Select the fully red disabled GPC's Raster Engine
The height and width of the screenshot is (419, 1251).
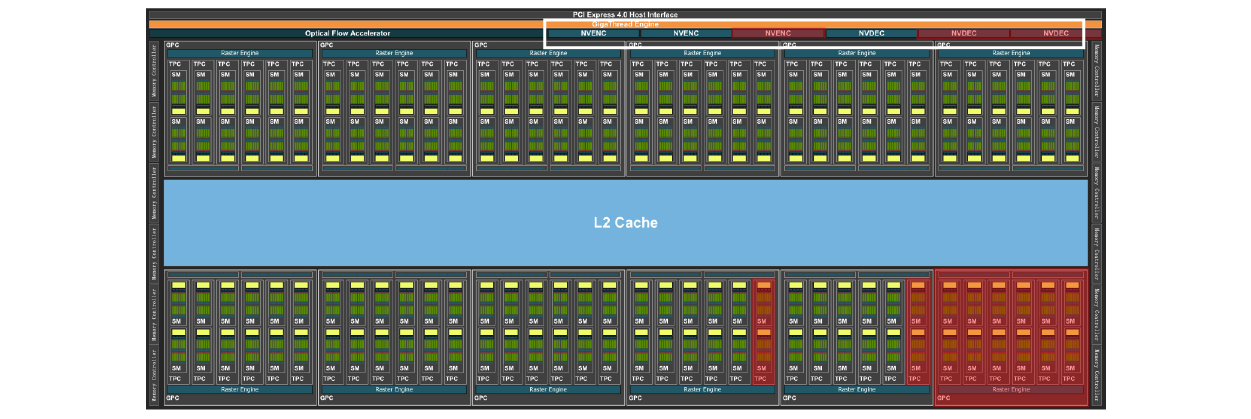click(x=1011, y=389)
